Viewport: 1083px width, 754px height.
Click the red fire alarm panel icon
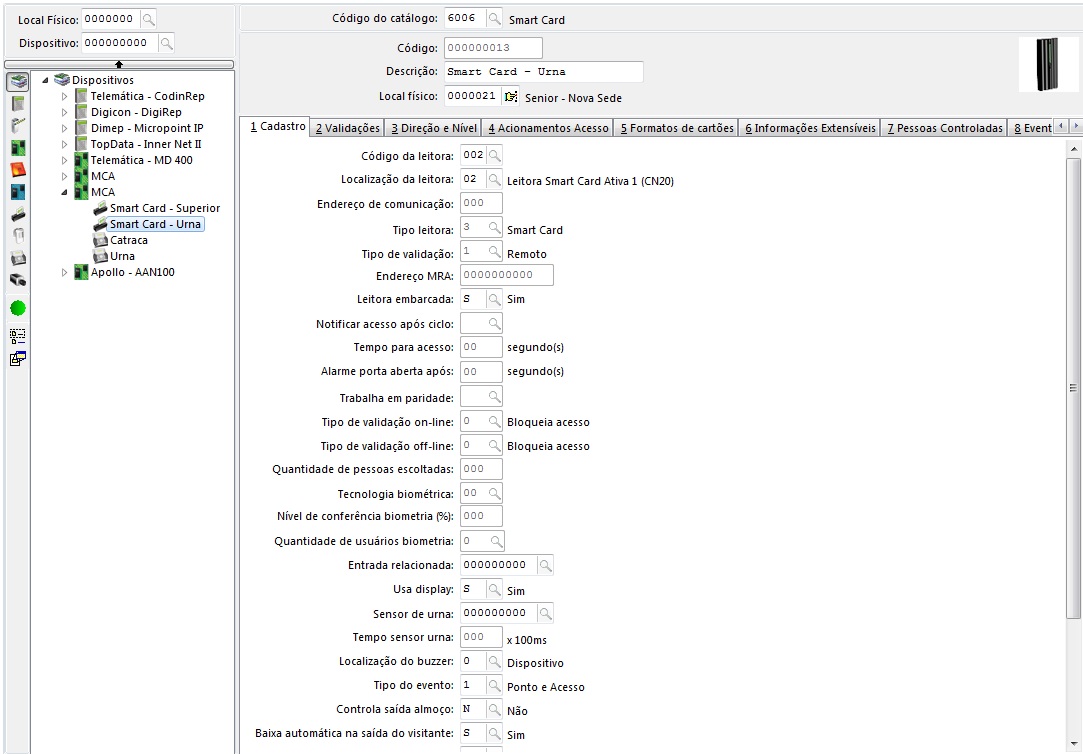(18, 169)
